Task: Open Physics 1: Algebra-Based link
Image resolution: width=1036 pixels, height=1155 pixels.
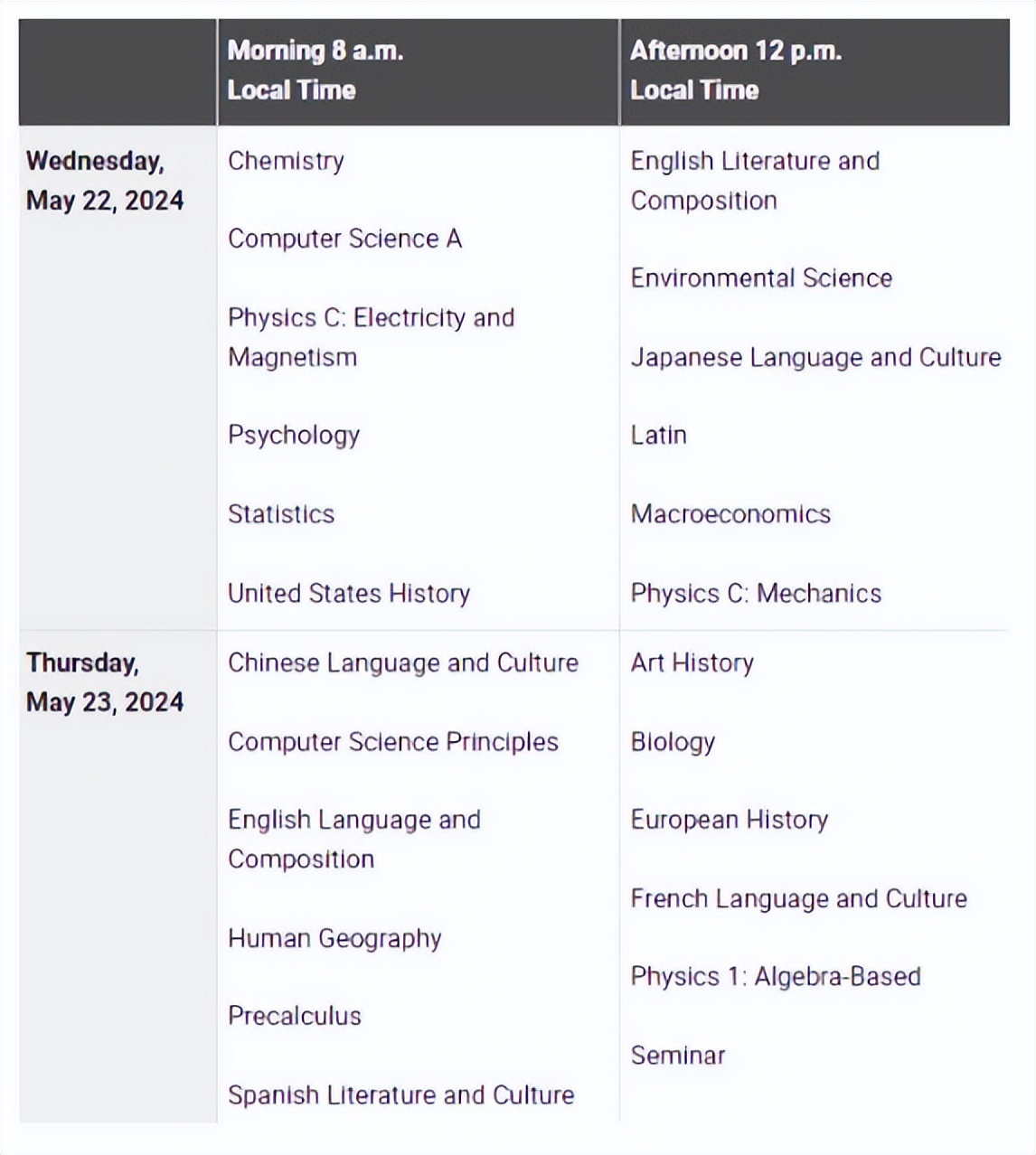Action: click(776, 976)
